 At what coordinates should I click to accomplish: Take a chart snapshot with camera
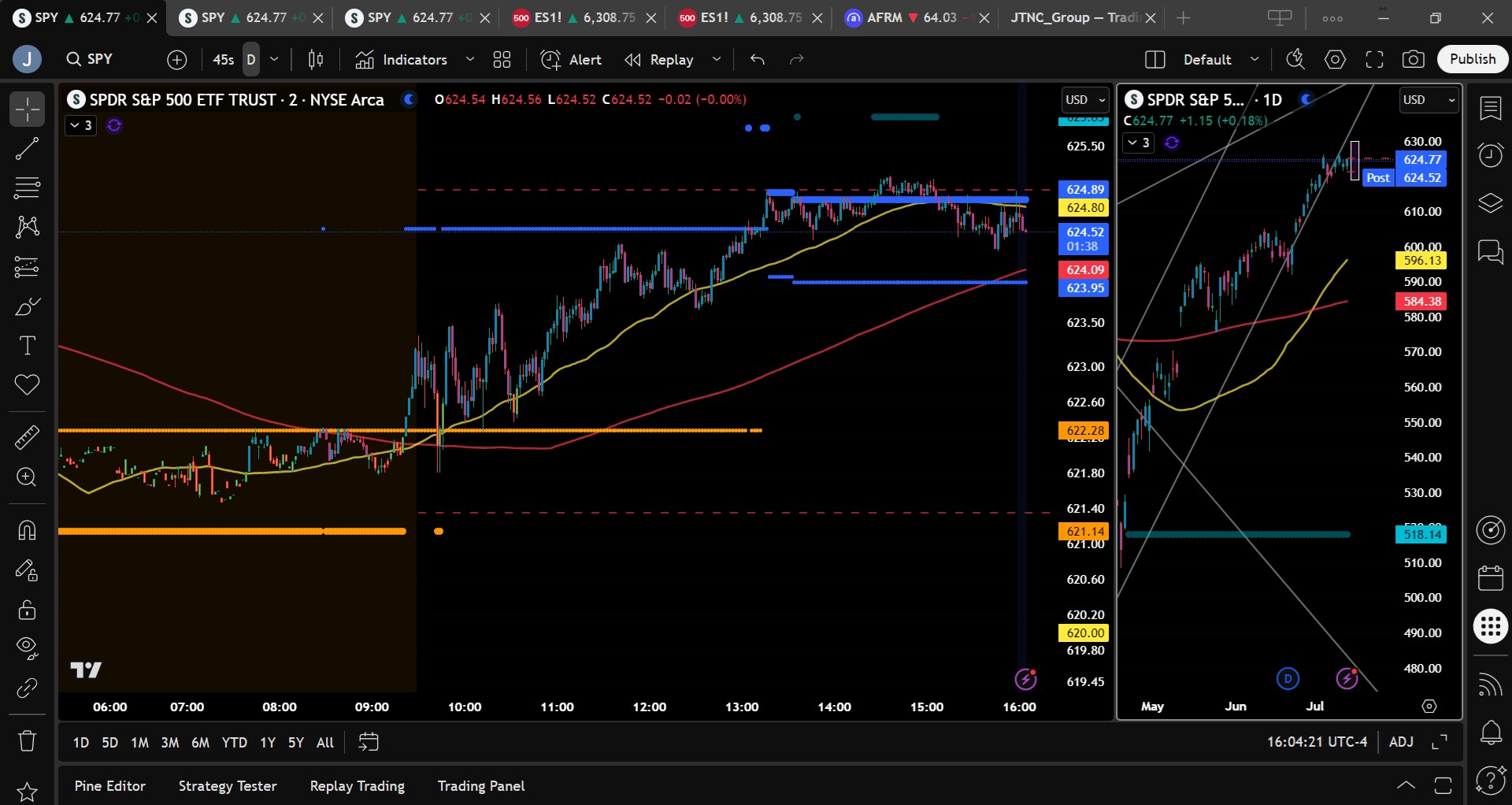1414,60
